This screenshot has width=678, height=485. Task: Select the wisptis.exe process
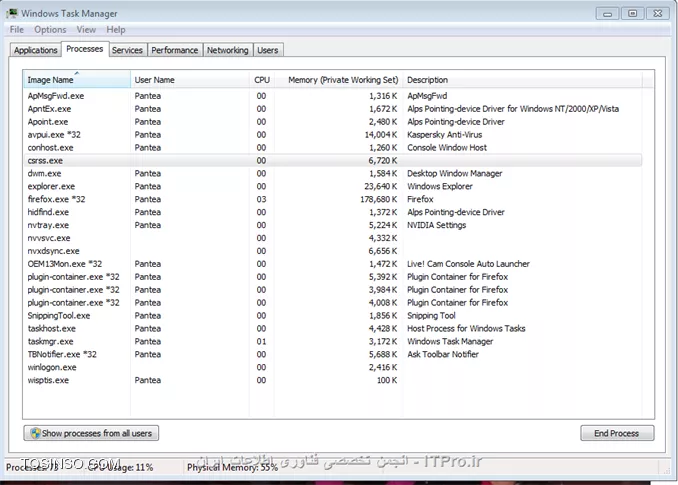[x=333, y=380]
